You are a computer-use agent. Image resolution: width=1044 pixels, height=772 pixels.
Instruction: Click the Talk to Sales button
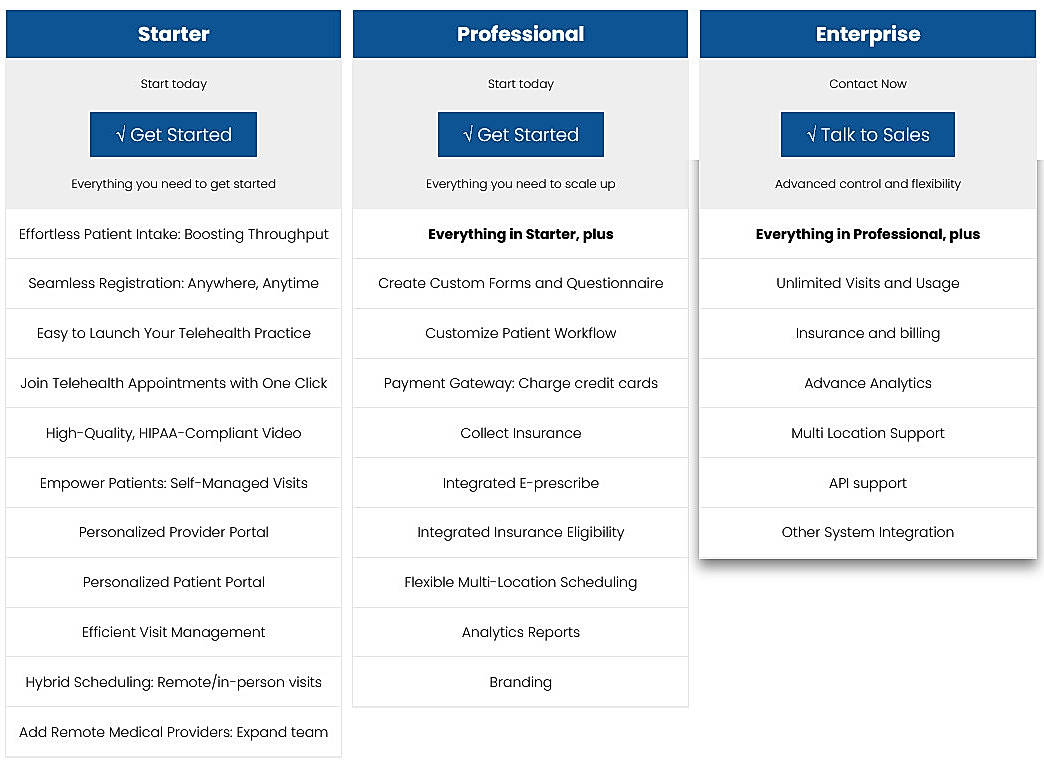click(867, 133)
